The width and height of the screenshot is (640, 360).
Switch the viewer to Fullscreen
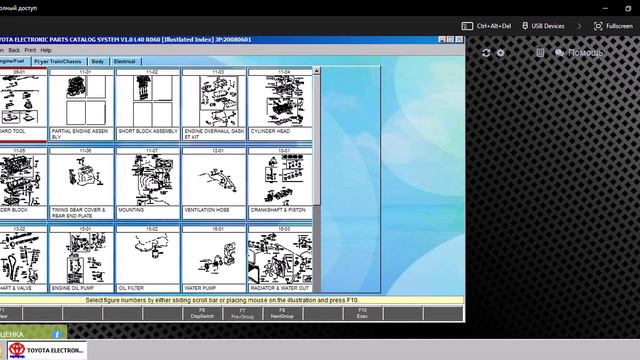[x=613, y=26]
